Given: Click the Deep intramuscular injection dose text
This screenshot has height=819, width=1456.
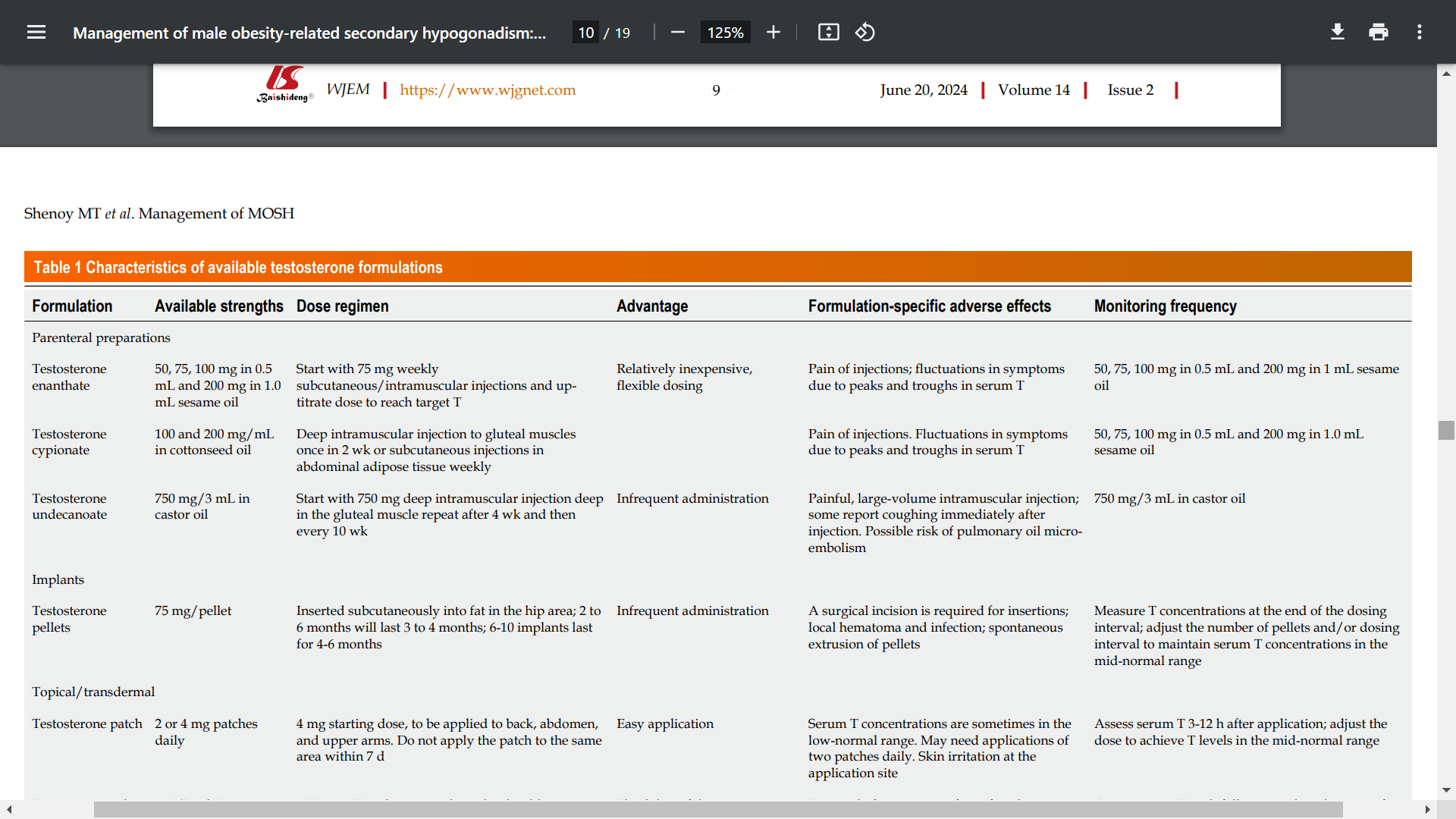Looking at the screenshot, I should [x=436, y=450].
